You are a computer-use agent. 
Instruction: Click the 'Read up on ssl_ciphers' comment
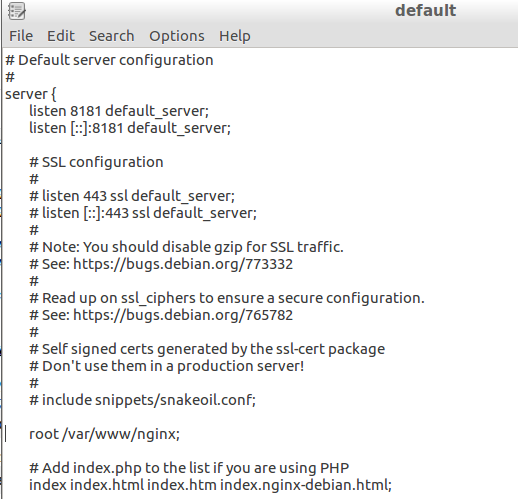[x=227, y=298]
